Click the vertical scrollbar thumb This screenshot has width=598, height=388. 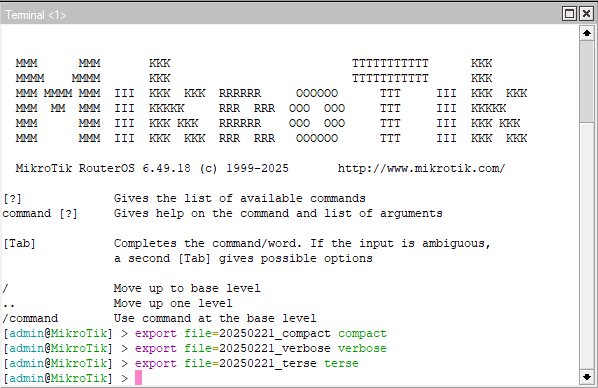click(x=587, y=82)
